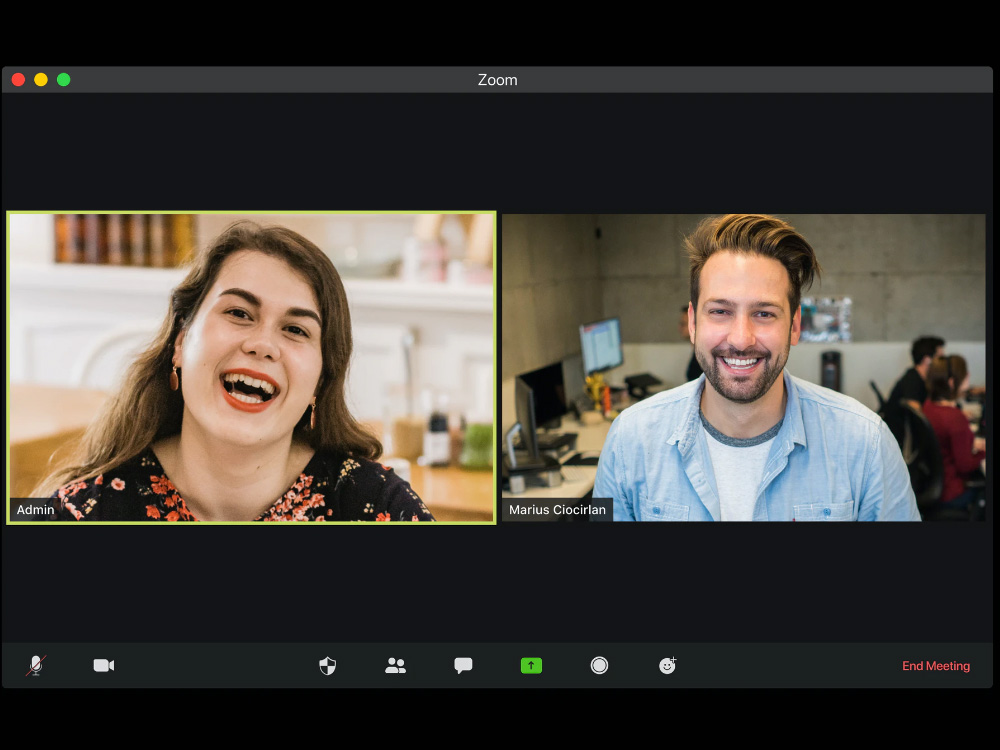
Task: Open the Reactions smiley icon
Action: pos(667,666)
